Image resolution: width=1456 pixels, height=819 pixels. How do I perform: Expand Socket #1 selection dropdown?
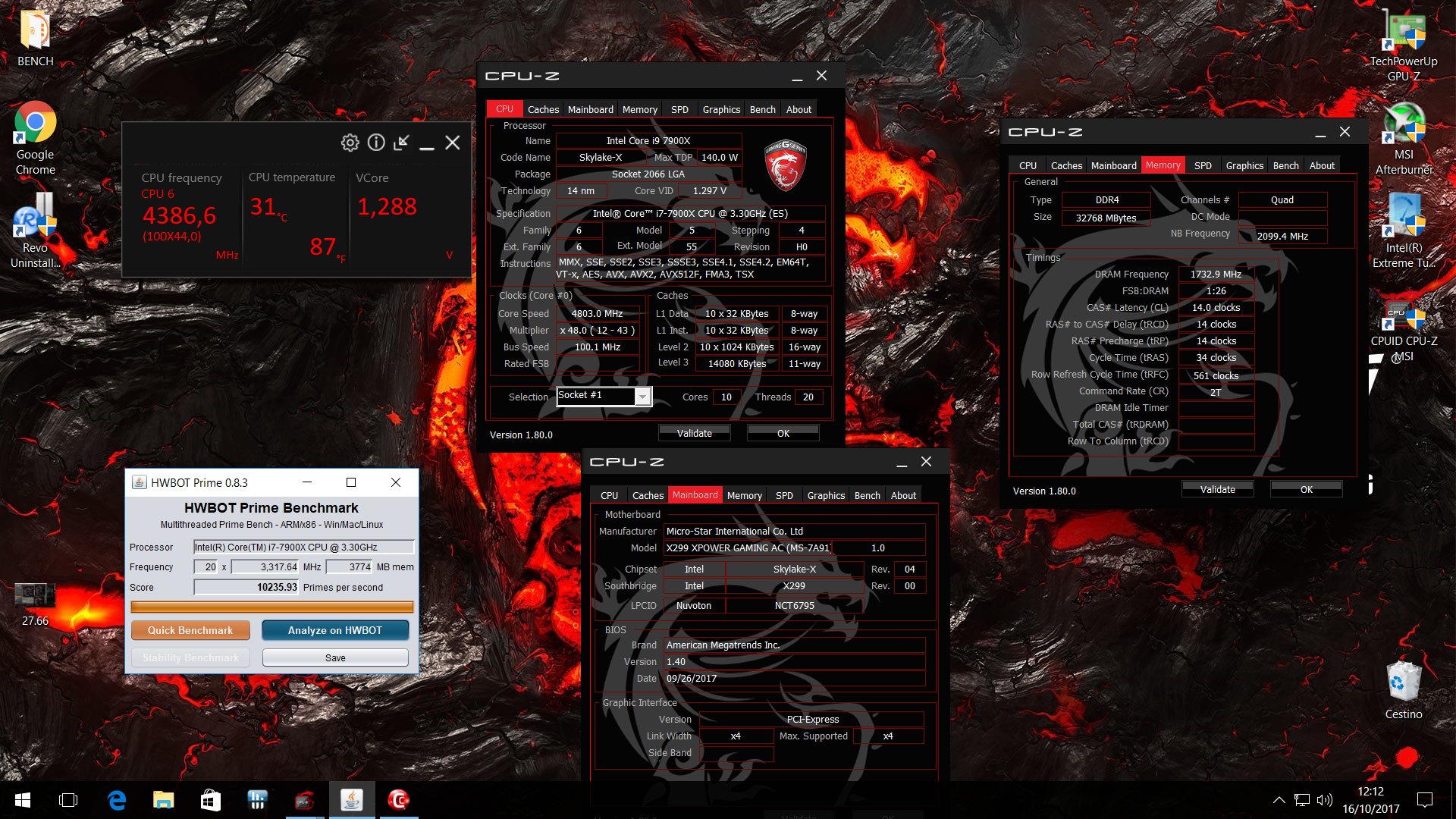[642, 397]
